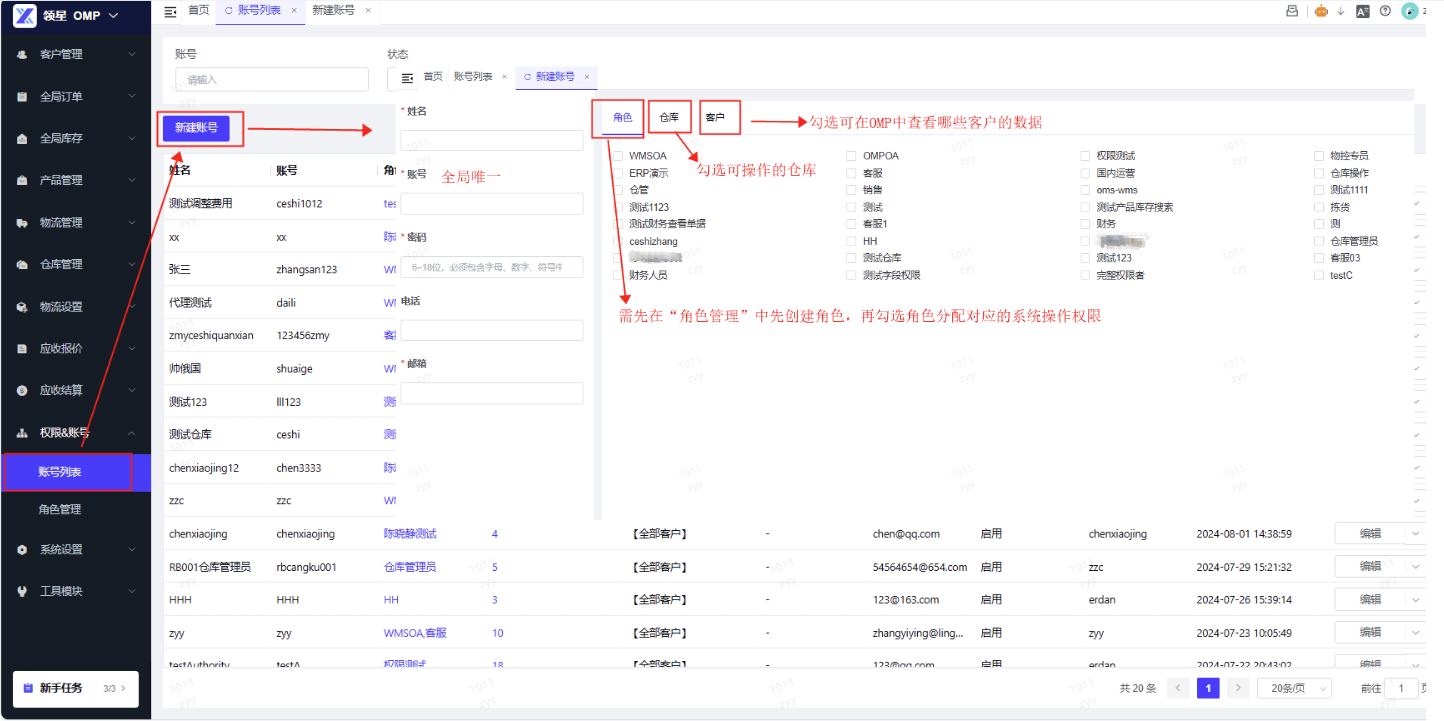Switch to the inner 账号列表 tab
Viewport: 1444px width, 721px height.
[x=473, y=77]
